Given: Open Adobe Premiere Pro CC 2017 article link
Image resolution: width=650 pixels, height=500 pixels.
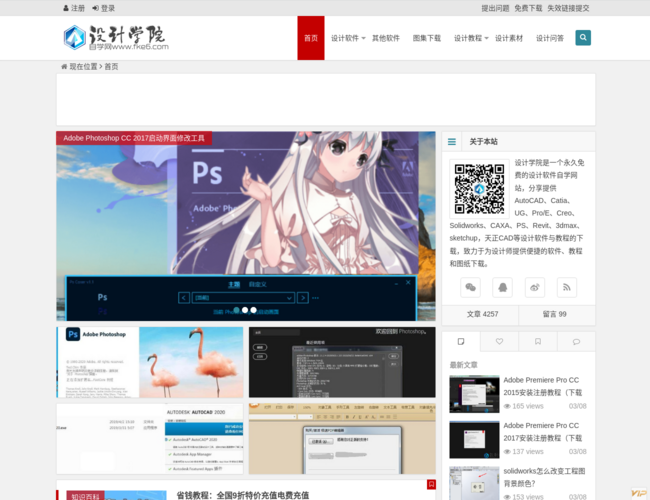Looking at the screenshot, I should [x=543, y=432].
